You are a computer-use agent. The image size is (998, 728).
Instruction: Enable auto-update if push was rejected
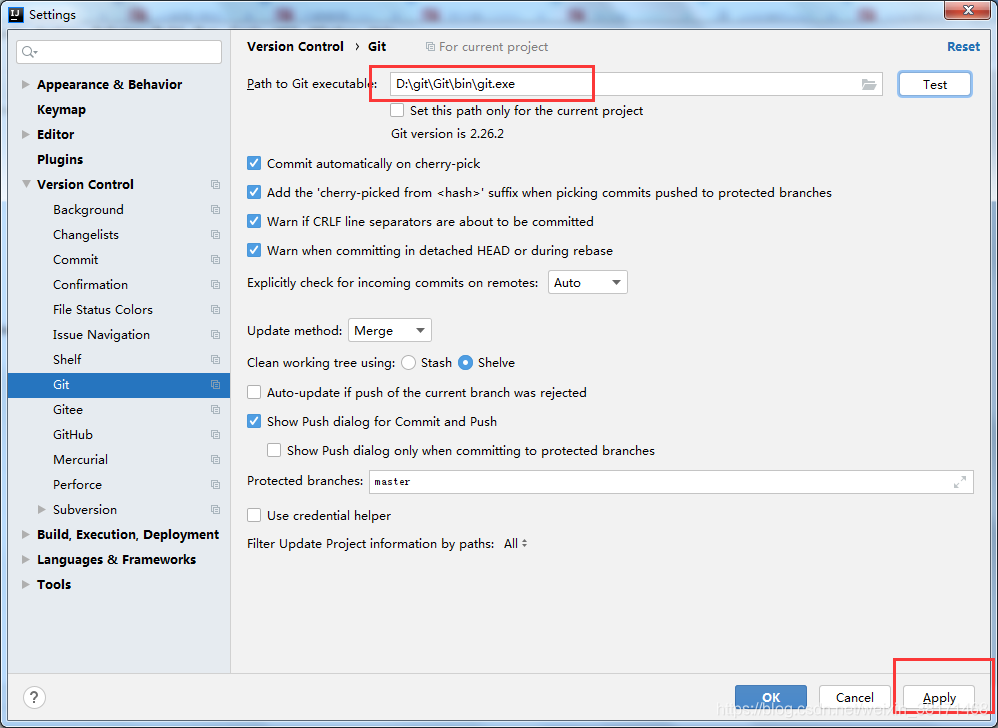[x=254, y=392]
